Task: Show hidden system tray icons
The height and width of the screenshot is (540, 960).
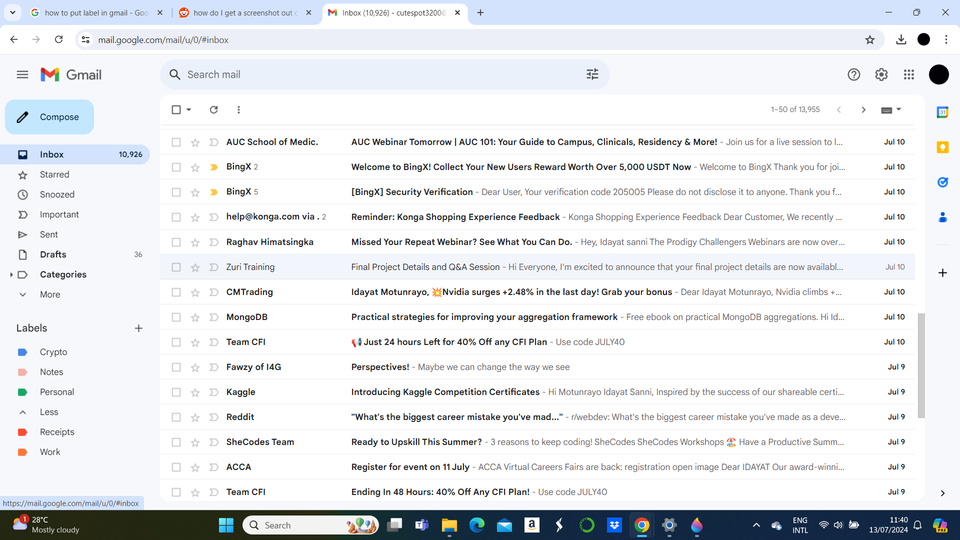Action: (756, 525)
